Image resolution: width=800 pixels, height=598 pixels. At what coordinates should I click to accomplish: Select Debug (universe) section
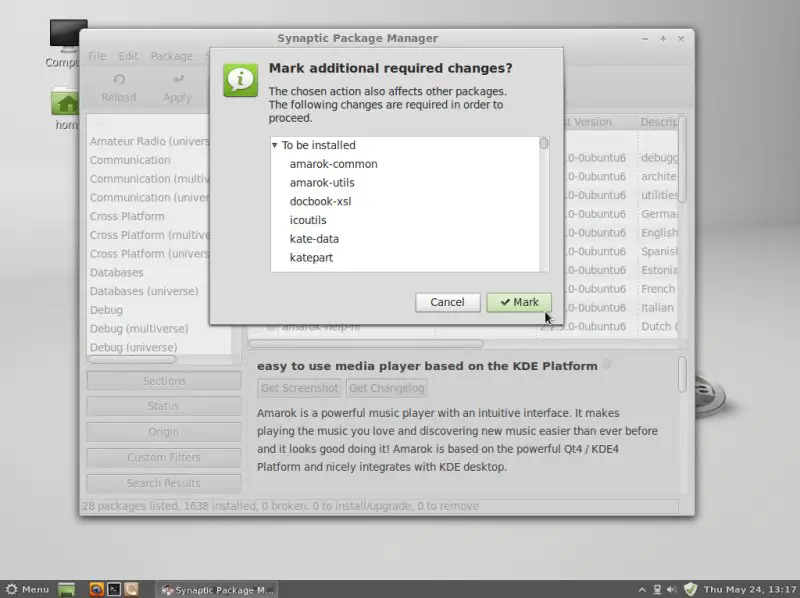(x=134, y=347)
